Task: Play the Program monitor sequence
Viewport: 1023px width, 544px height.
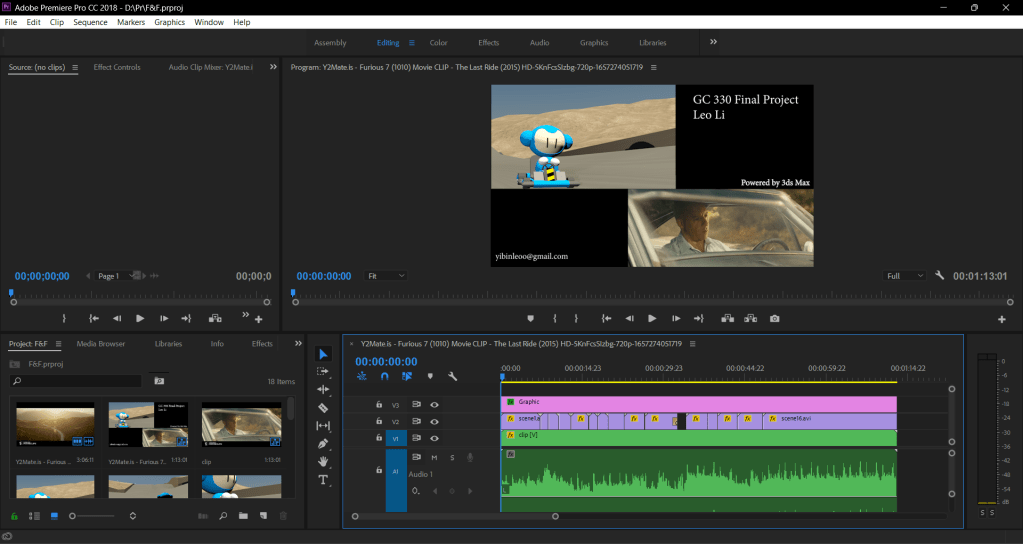Action: pyautogui.click(x=652, y=318)
